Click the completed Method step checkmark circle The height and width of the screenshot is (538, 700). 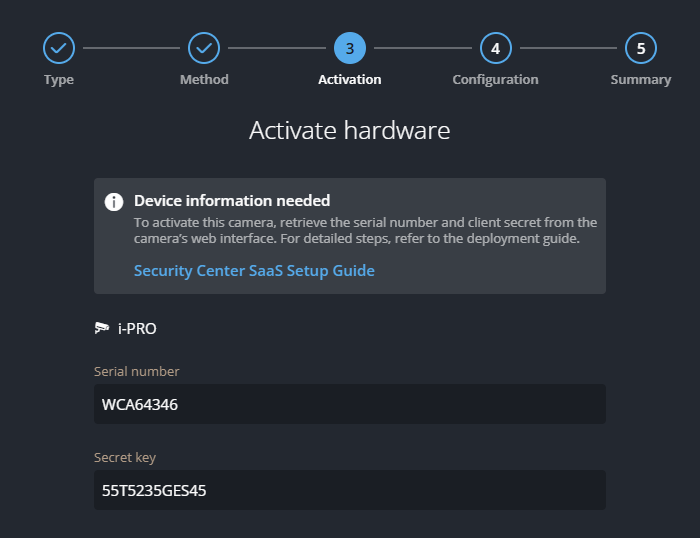204,47
